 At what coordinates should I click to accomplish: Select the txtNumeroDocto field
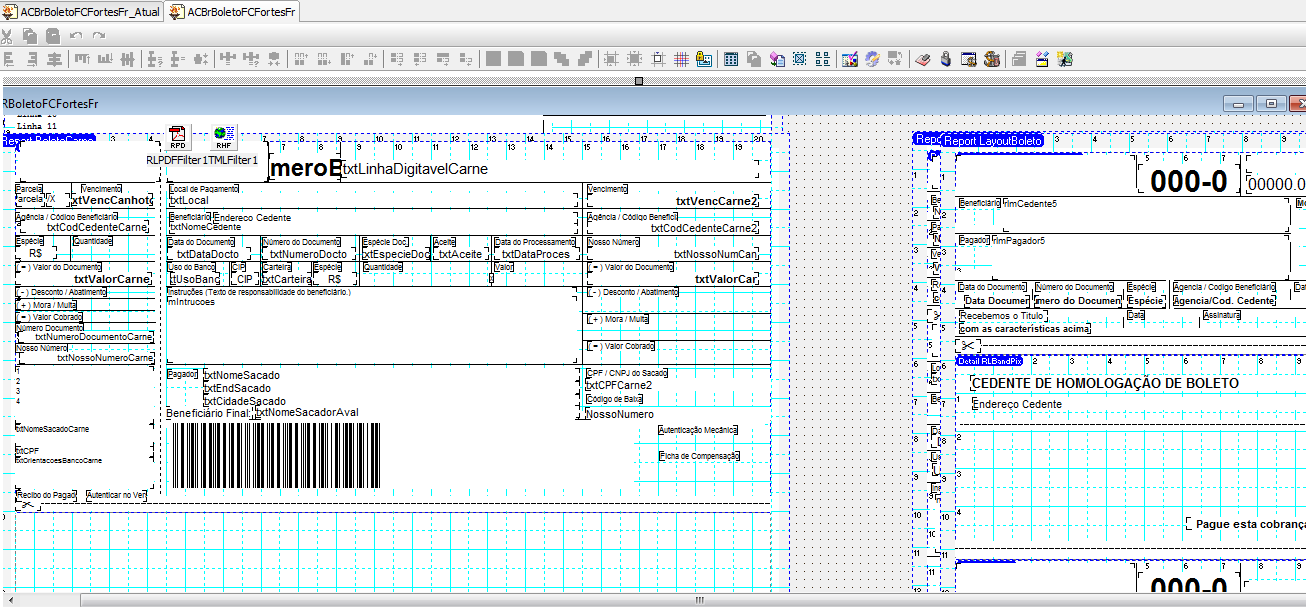(308, 254)
